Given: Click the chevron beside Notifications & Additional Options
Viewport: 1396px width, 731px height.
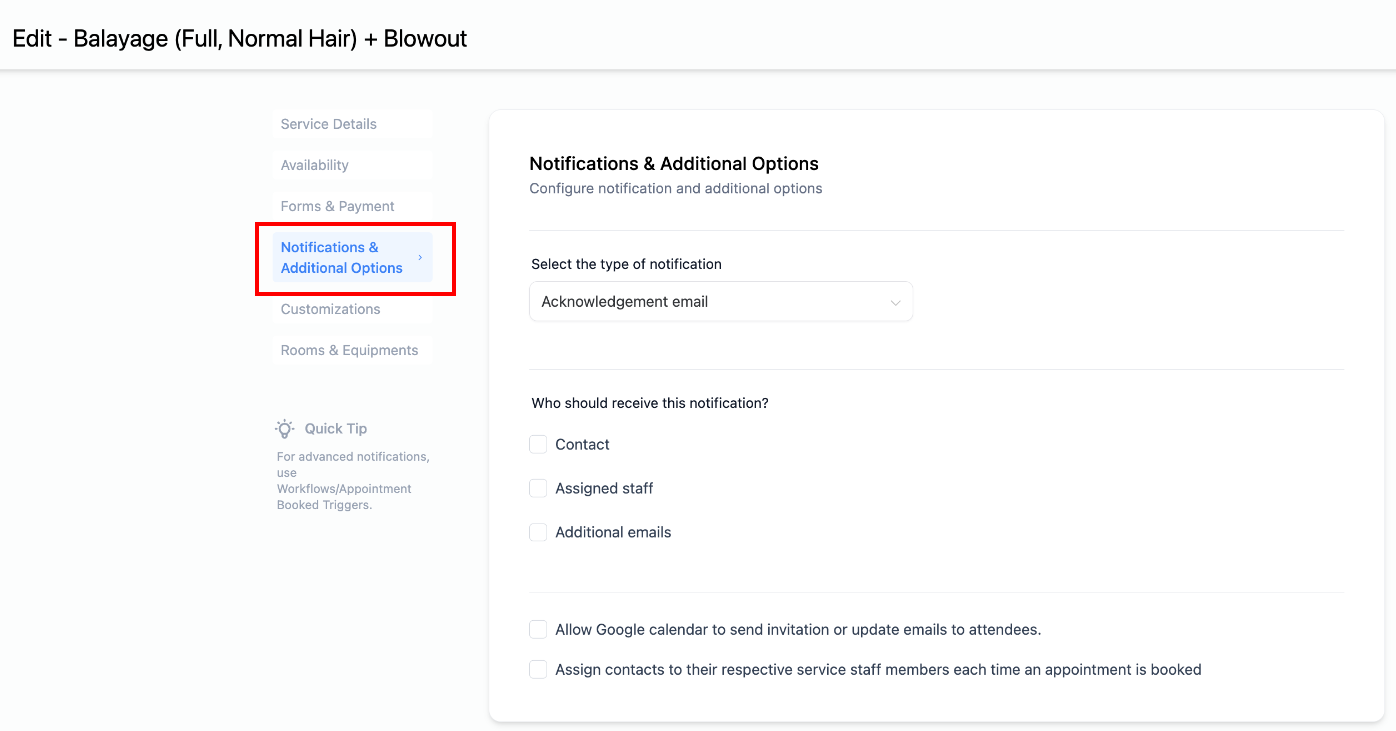Looking at the screenshot, I should coord(420,258).
